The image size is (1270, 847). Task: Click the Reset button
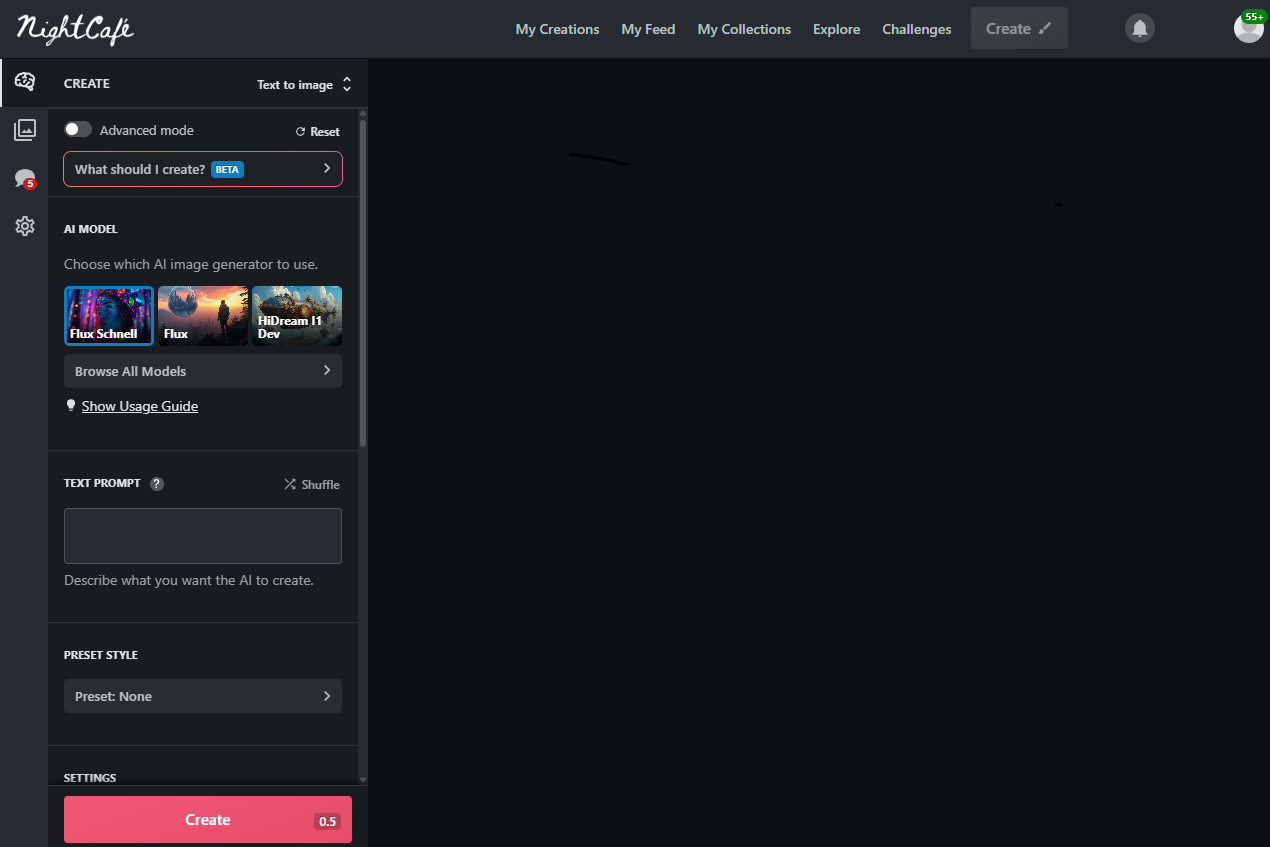[317, 131]
